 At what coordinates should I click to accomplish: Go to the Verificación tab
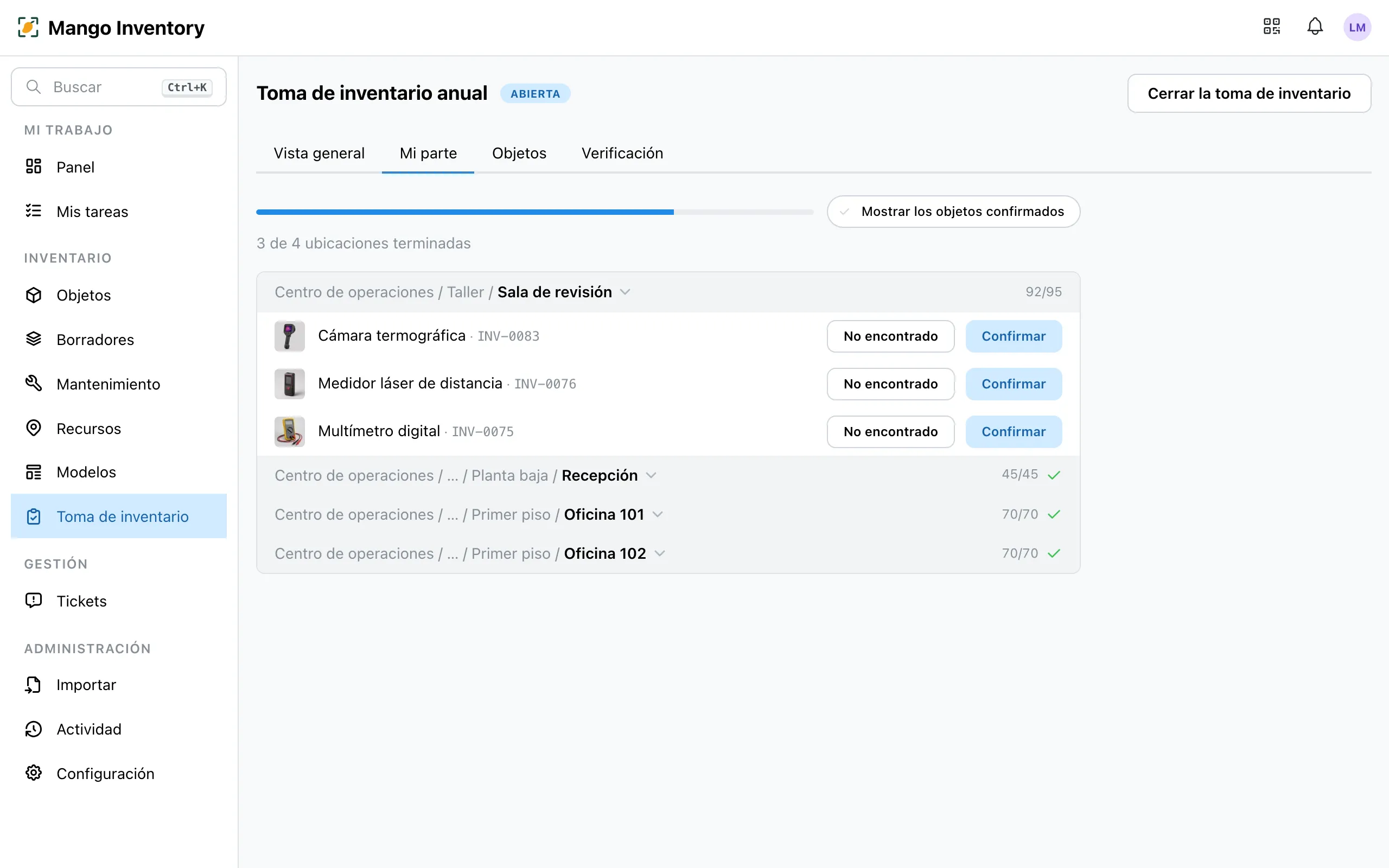622,154
